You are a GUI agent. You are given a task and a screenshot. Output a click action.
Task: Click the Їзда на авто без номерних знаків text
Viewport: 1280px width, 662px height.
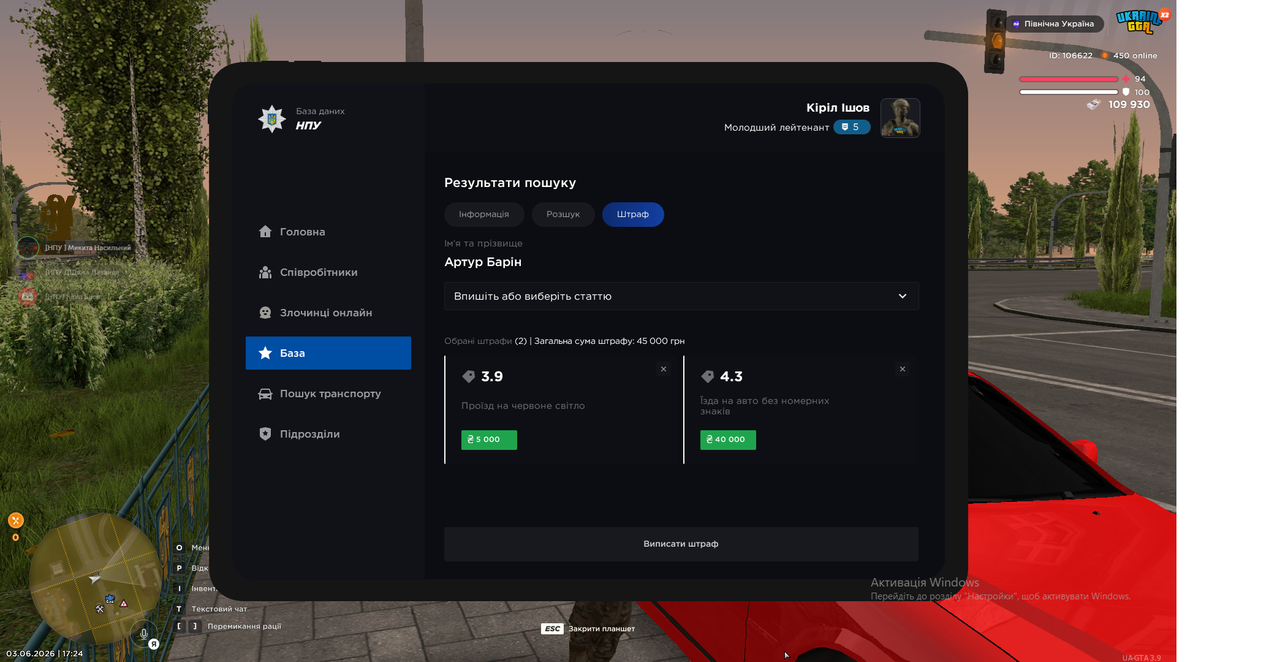[x=765, y=406]
